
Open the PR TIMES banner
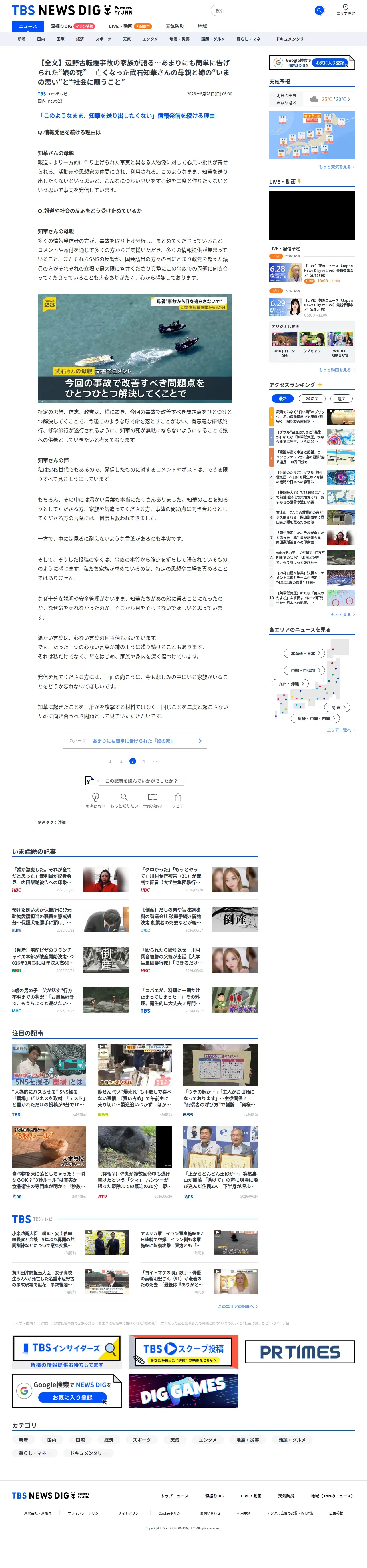(300, 1352)
